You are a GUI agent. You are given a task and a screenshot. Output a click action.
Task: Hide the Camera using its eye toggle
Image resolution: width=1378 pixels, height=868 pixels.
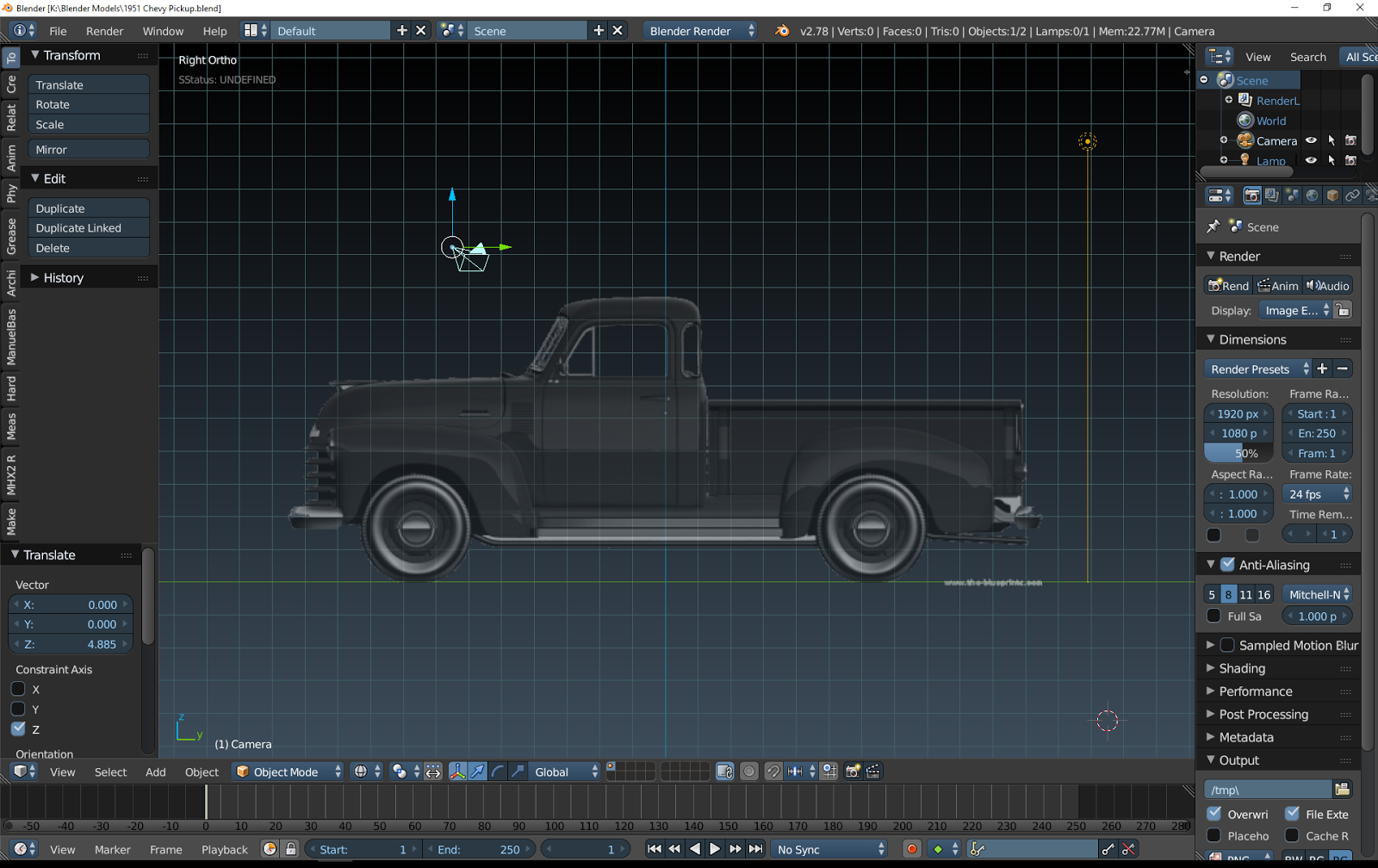1311,140
